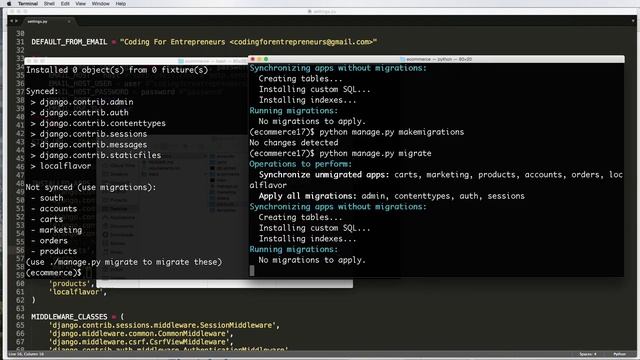This screenshot has width=640, height=360.
Task: Open the Help menu
Action: coord(121,4)
